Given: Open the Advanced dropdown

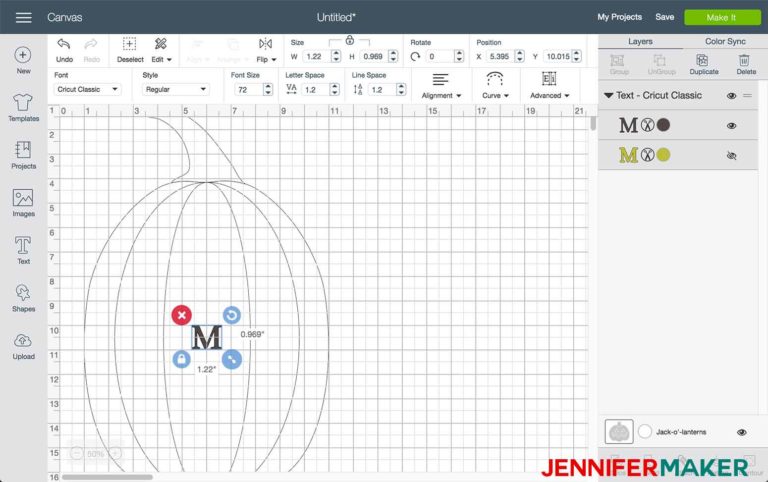Looking at the screenshot, I should click(x=549, y=86).
